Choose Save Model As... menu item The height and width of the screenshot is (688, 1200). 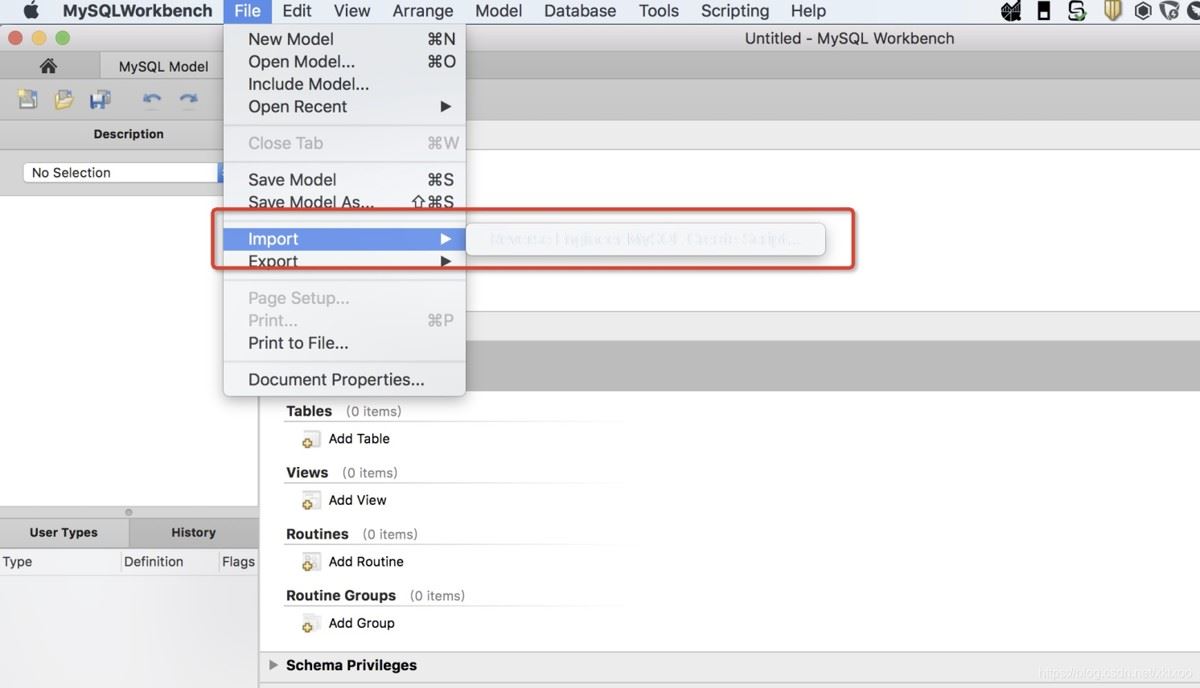pyautogui.click(x=344, y=202)
